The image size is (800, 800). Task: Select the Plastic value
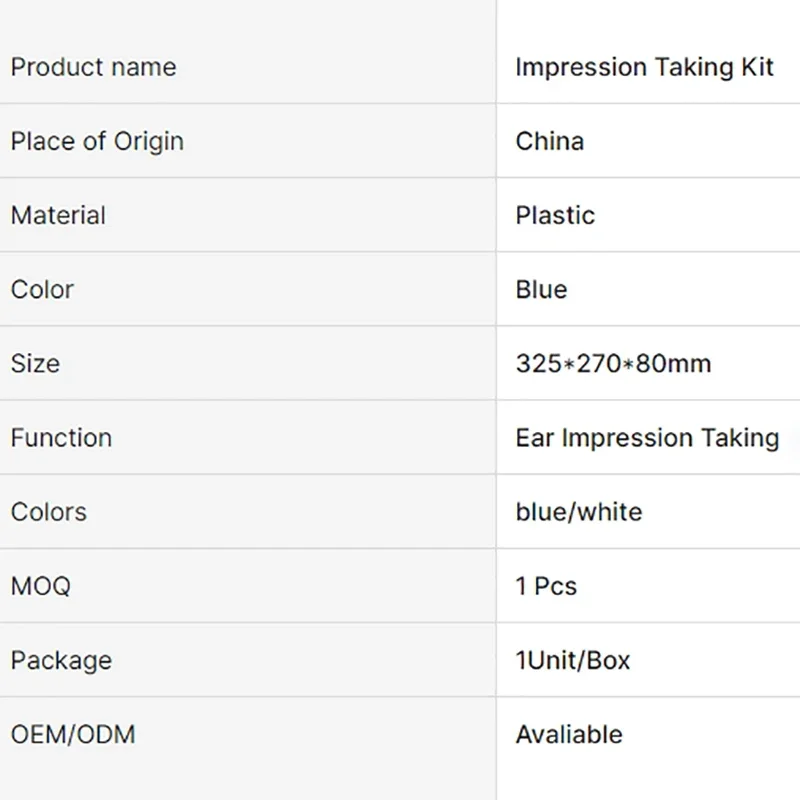[555, 215]
